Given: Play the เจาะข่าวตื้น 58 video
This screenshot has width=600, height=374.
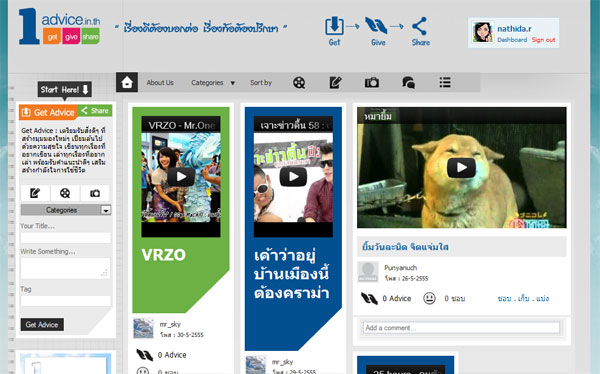Looking at the screenshot, I should tap(293, 176).
